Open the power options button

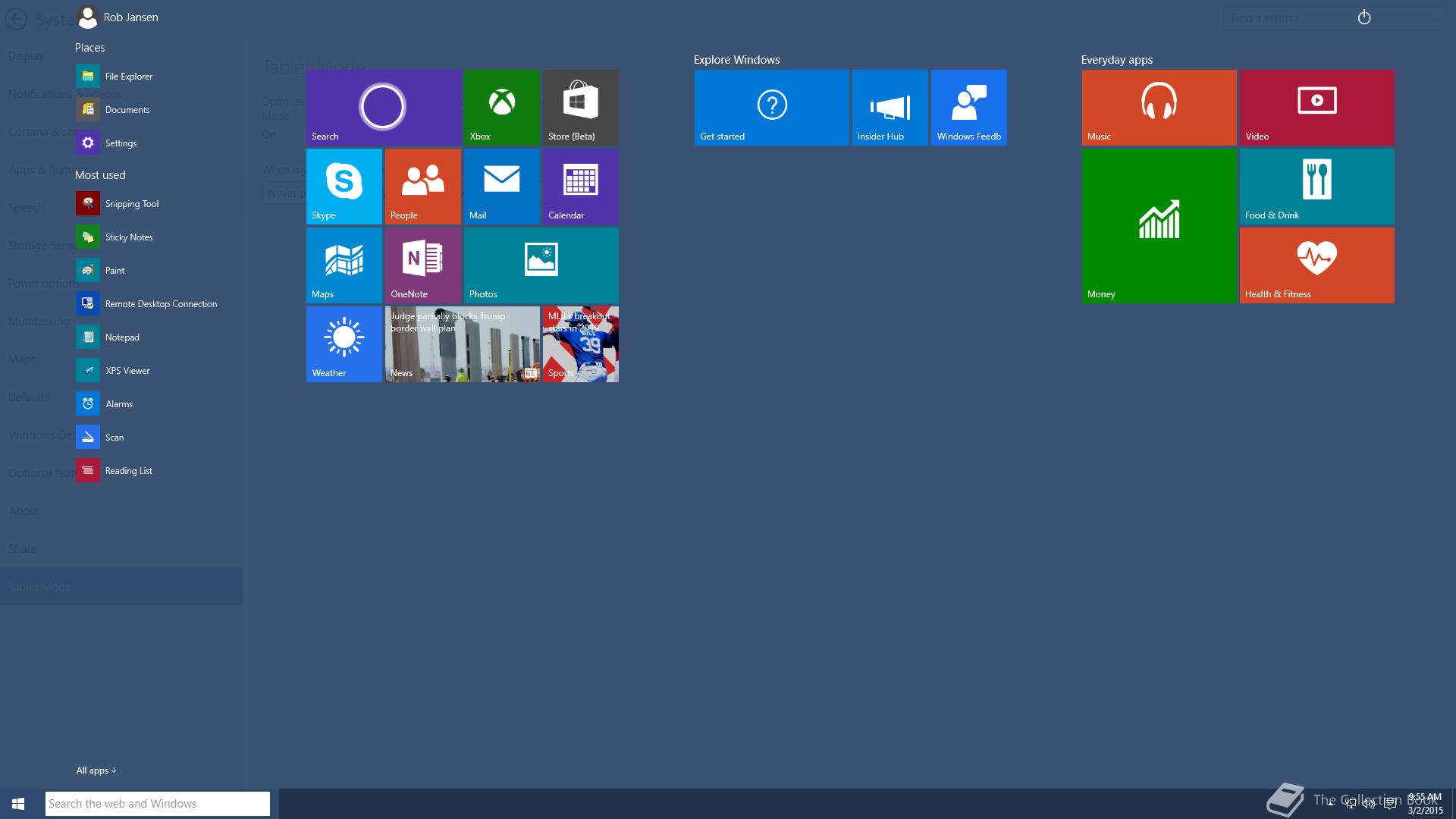point(1364,17)
